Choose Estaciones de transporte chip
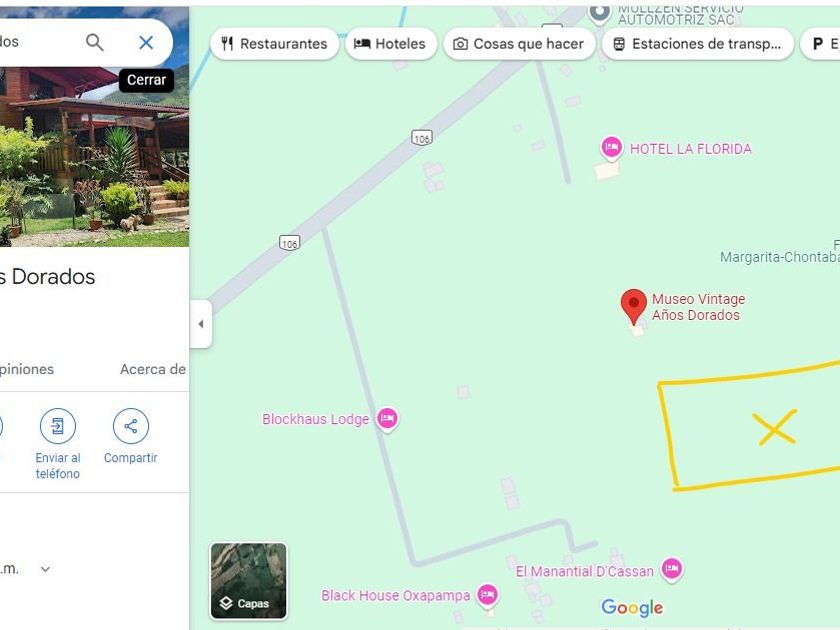 [698, 44]
